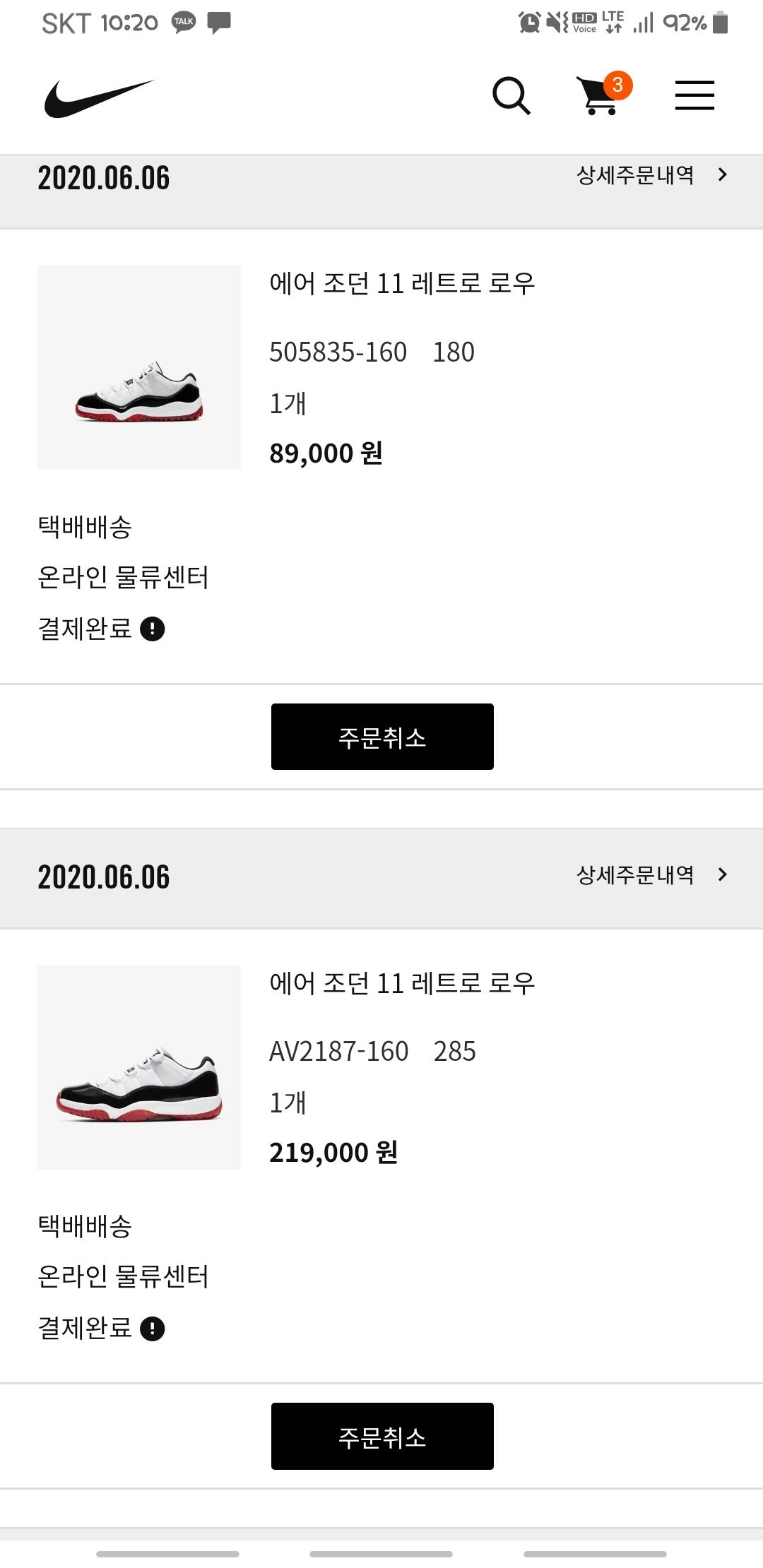Viewport: 763px width, 1568px height.
Task: Tap the Nike swoosh logo
Action: point(99,97)
